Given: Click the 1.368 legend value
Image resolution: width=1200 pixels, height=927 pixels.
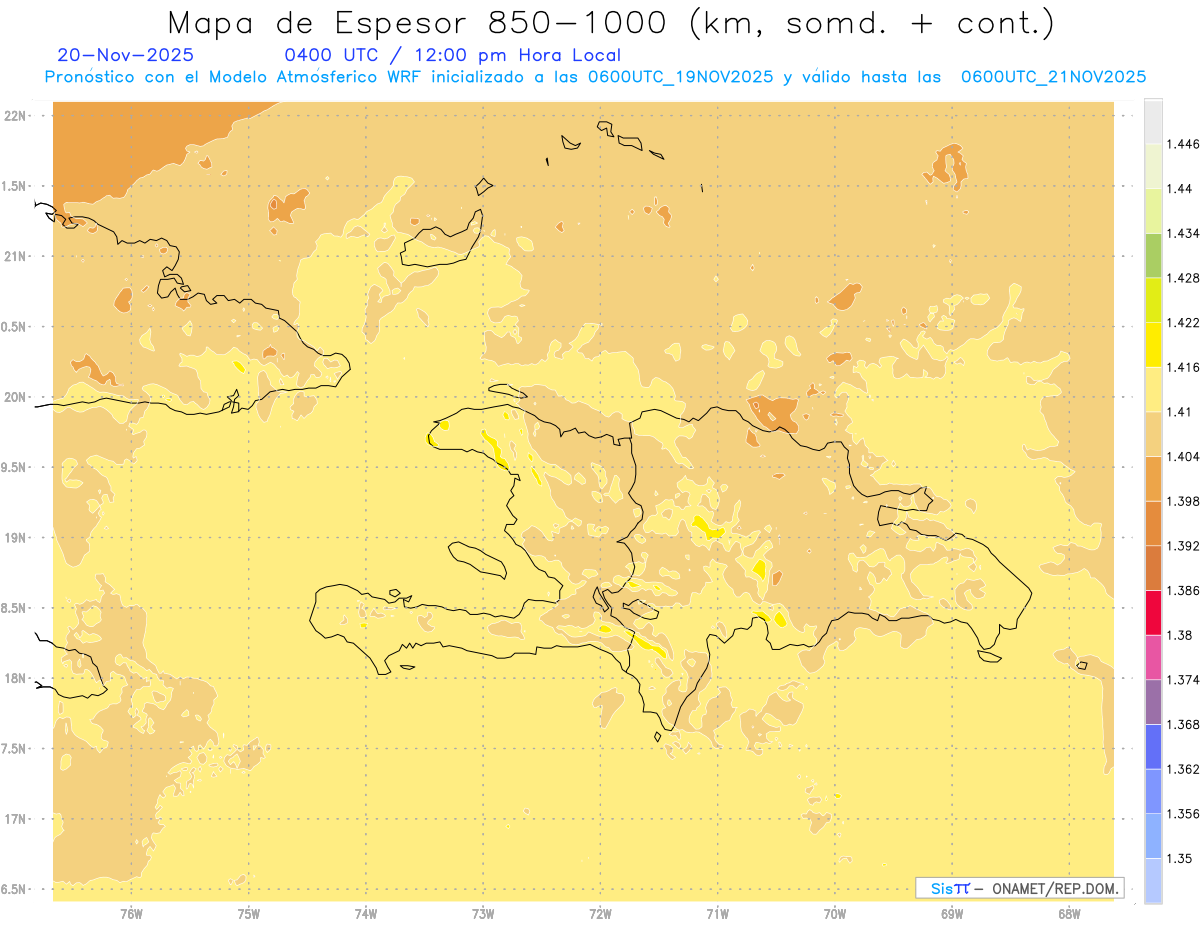Looking at the screenshot, I should click(1183, 725).
